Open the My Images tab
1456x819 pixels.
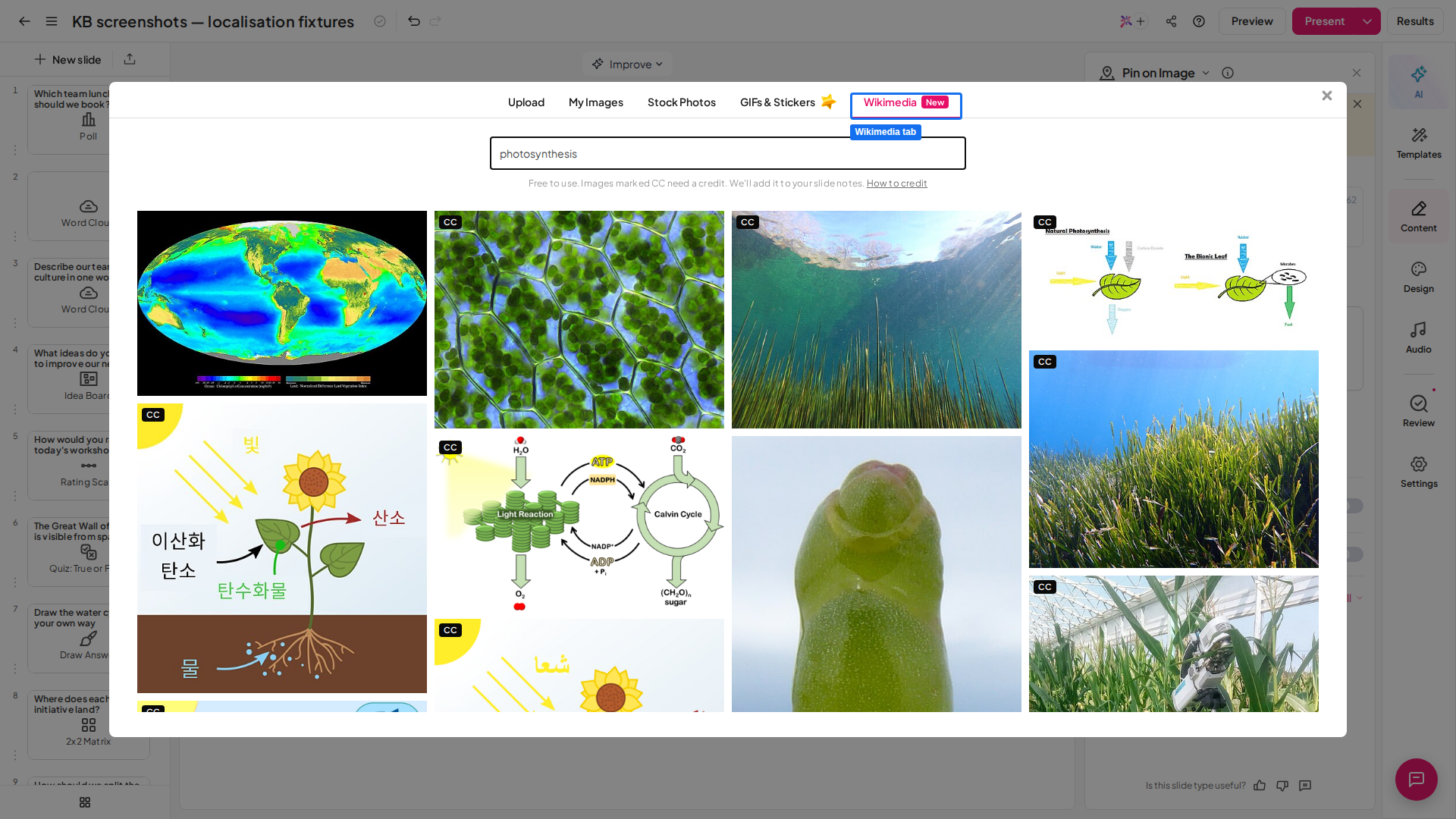click(596, 102)
